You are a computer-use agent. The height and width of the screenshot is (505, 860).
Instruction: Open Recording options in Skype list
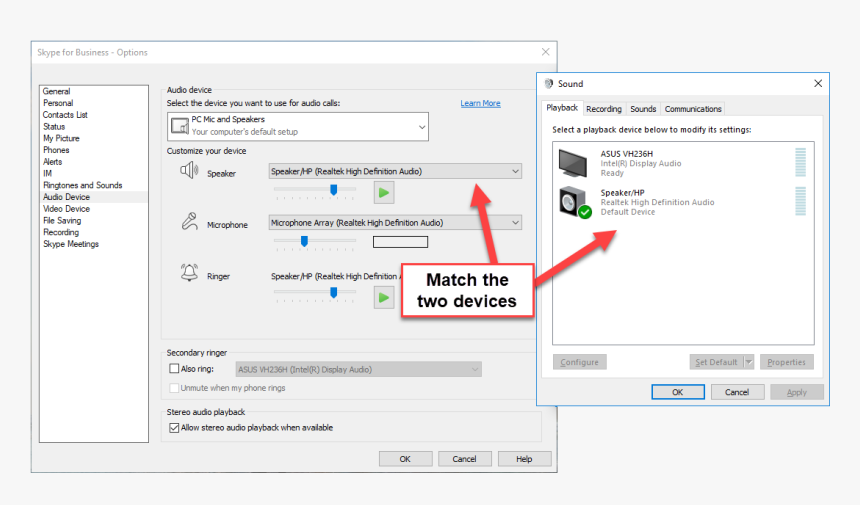(61, 232)
